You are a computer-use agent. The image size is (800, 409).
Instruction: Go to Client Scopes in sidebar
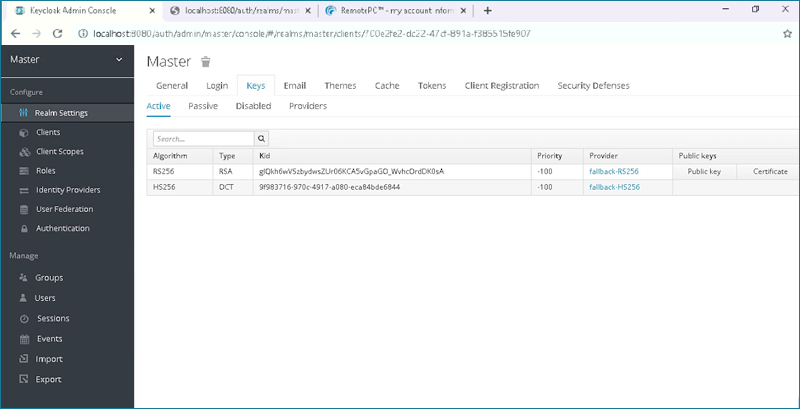tap(59, 151)
